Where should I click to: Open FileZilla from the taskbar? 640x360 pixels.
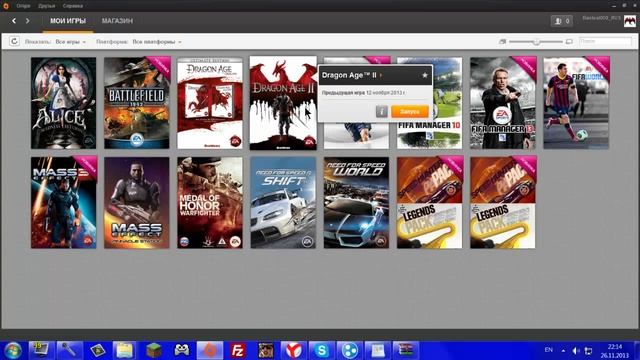pyautogui.click(x=238, y=351)
